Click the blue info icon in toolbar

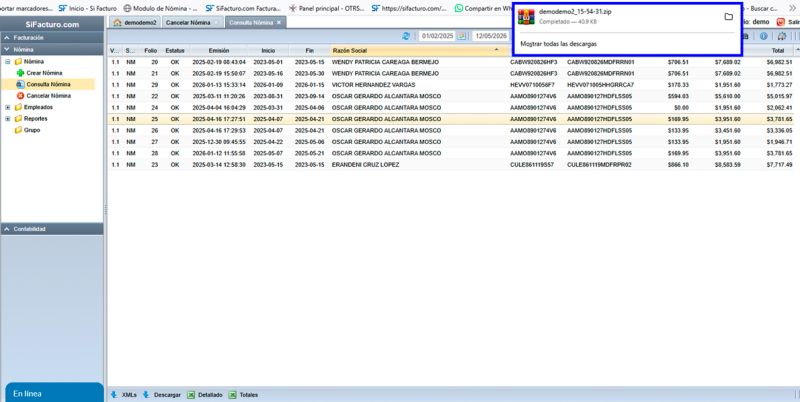coord(763,36)
